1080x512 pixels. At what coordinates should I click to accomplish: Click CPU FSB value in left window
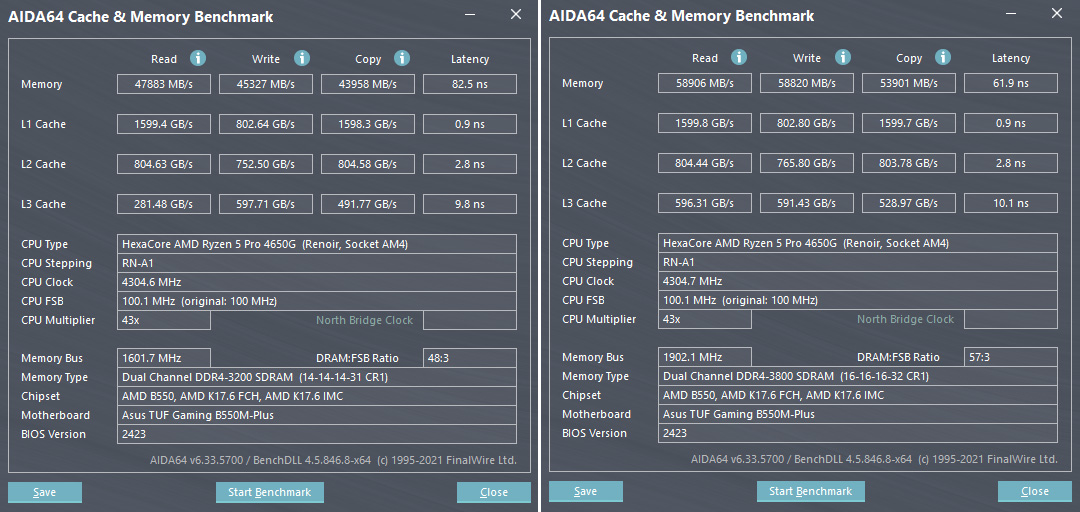[x=317, y=301]
